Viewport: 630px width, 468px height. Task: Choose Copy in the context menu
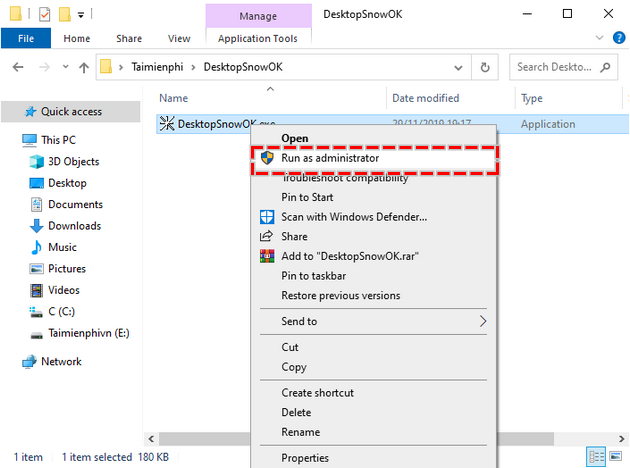(294, 367)
